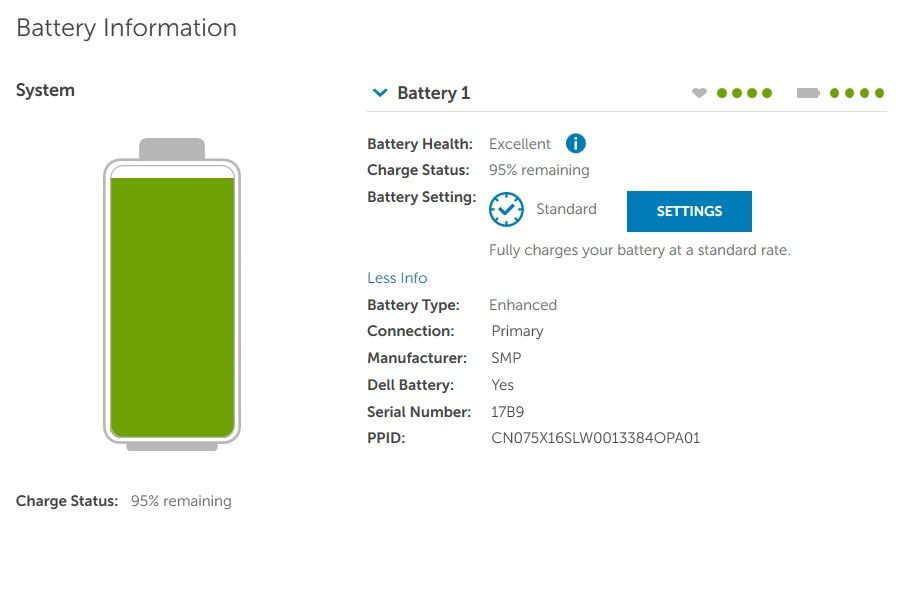Click the four green charge rating dots

[857, 93]
